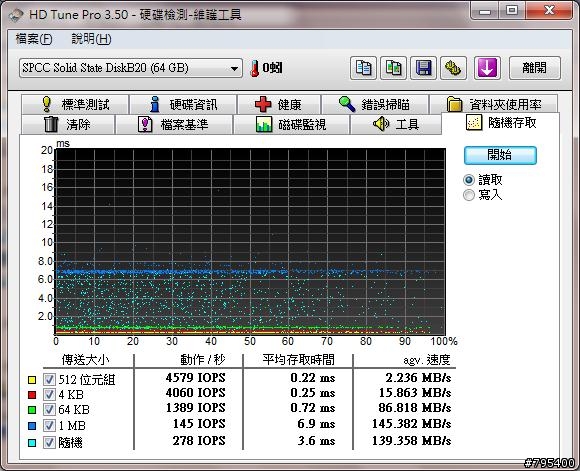This screenshot has width=580, height=471.
Task: Click the thermometer temperature indicator
Action: (266, 68)
